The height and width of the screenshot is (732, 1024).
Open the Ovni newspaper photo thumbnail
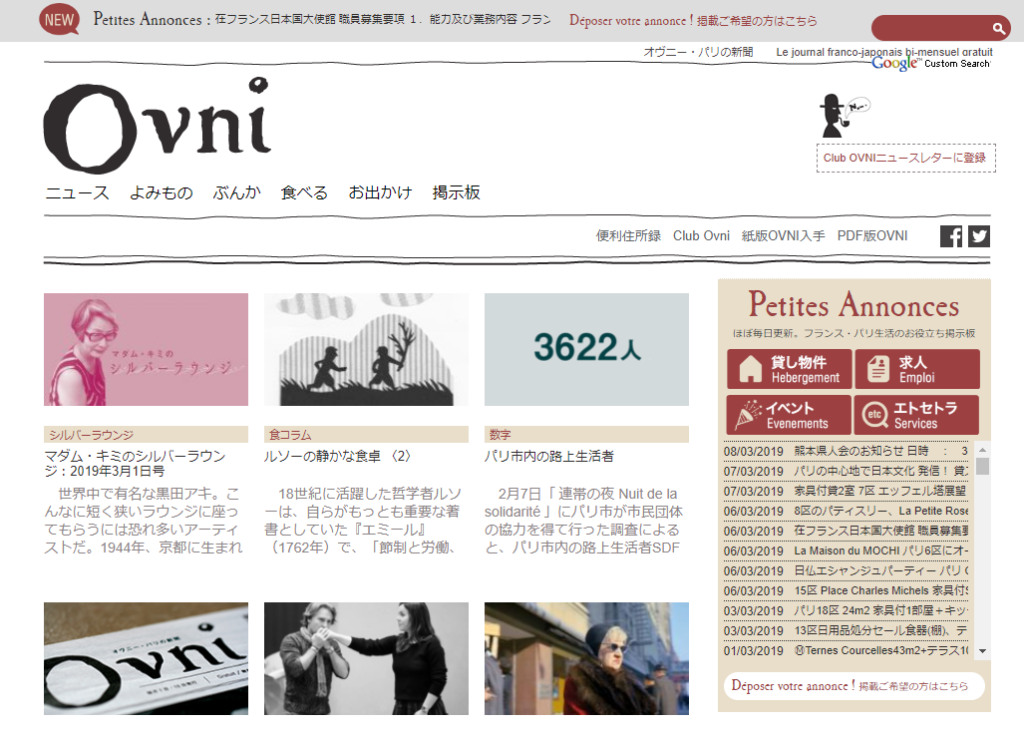[146, 658]
